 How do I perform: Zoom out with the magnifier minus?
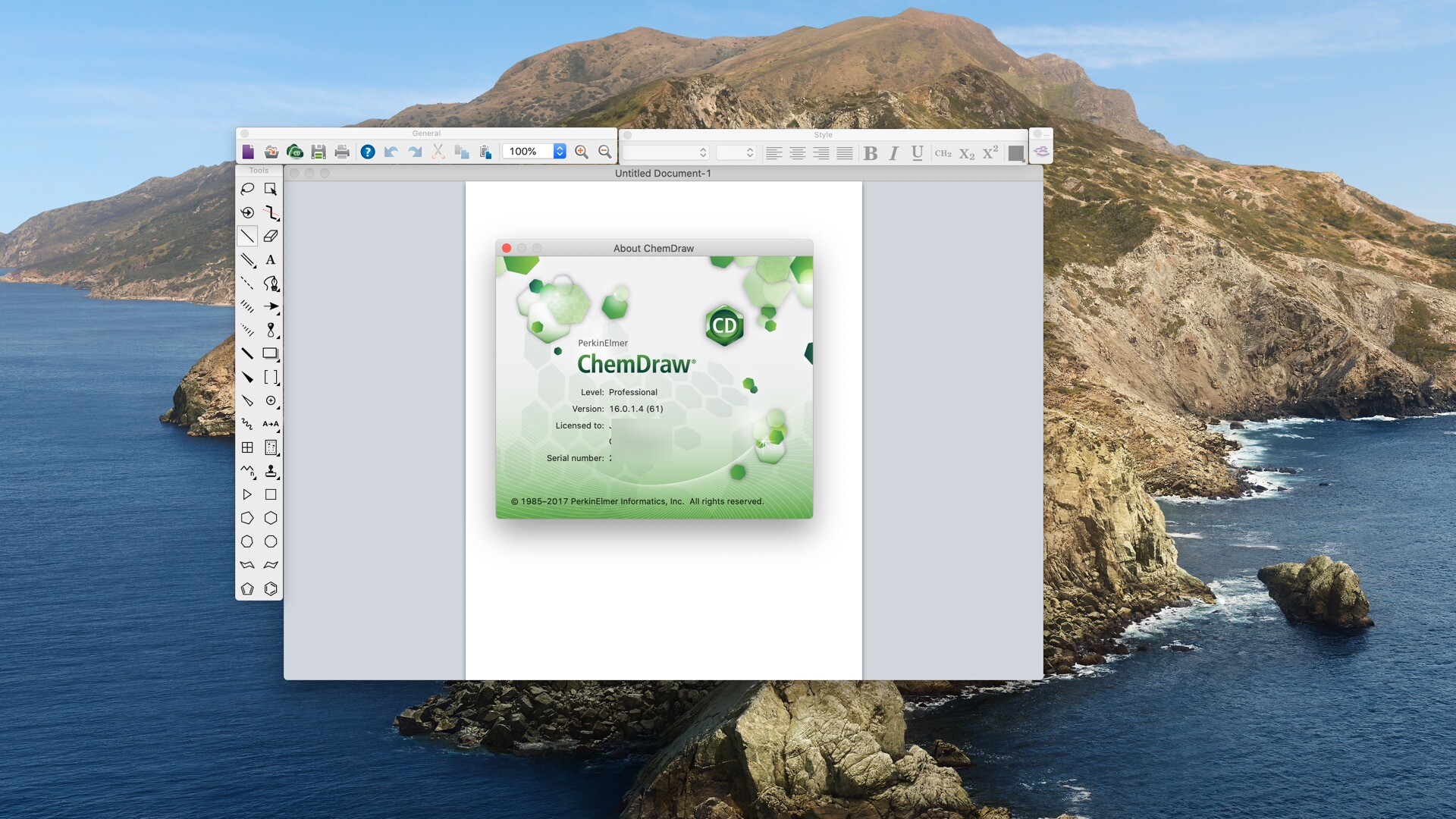[605, 152]
